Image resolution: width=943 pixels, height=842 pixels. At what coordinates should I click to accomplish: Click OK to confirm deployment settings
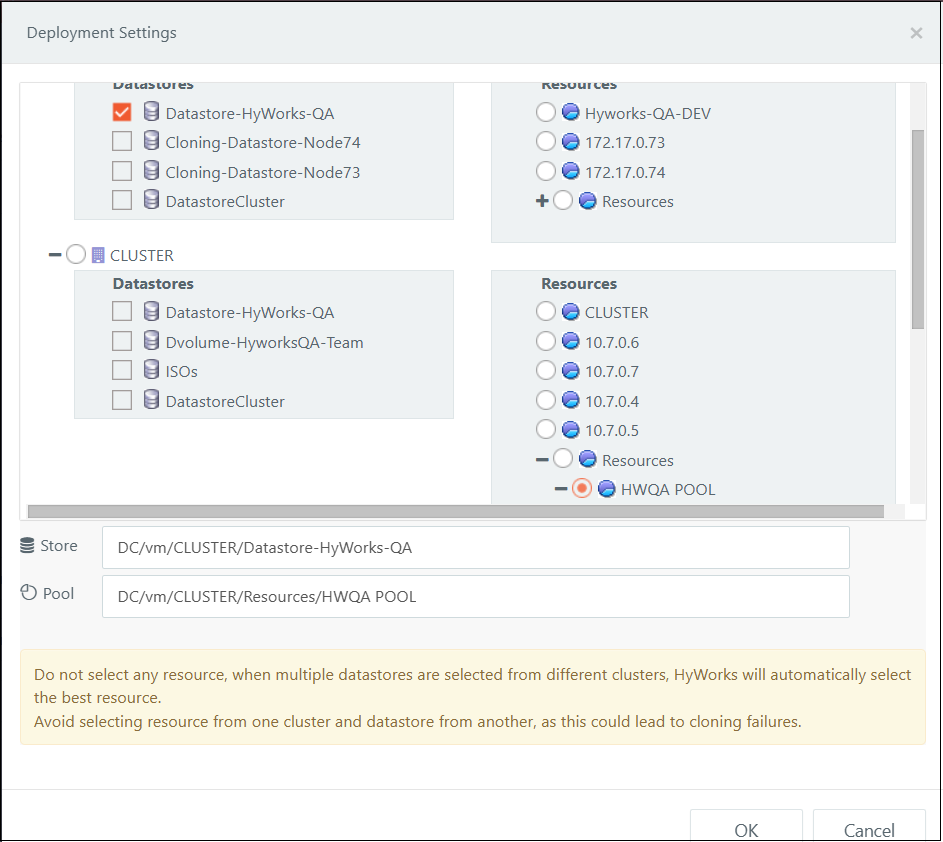(746, 826)
